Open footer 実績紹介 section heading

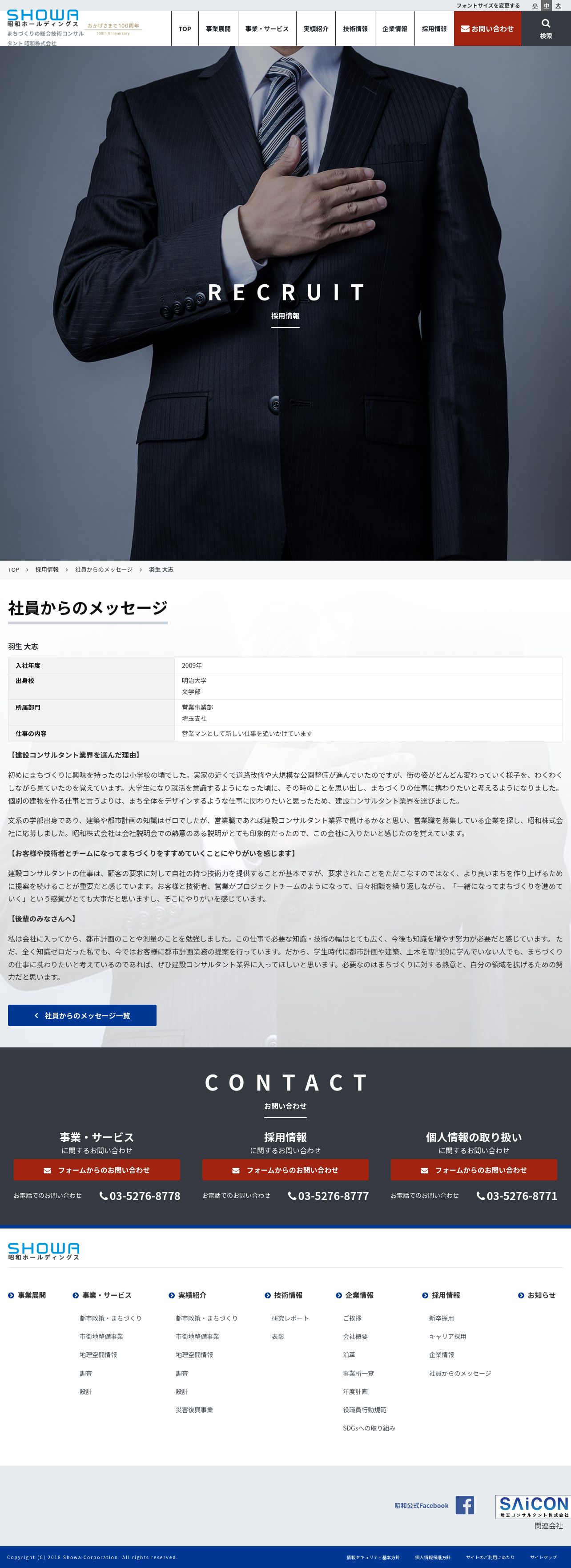click(x=188, y=1295)
